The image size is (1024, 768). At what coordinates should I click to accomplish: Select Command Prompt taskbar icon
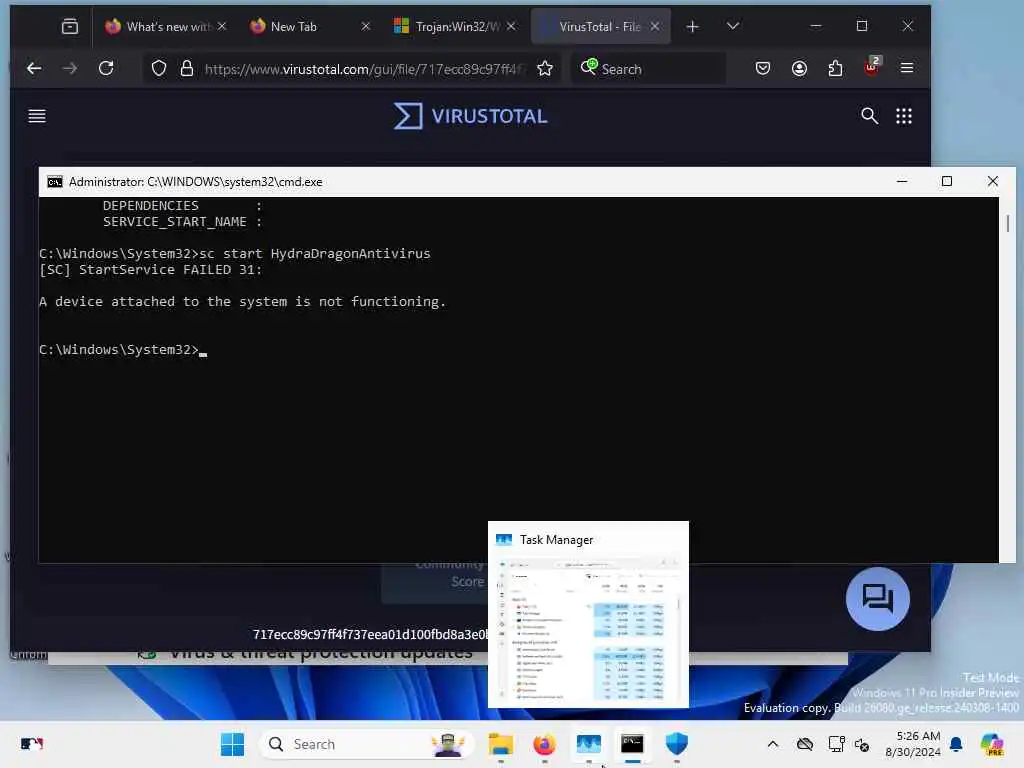[632, 744]
